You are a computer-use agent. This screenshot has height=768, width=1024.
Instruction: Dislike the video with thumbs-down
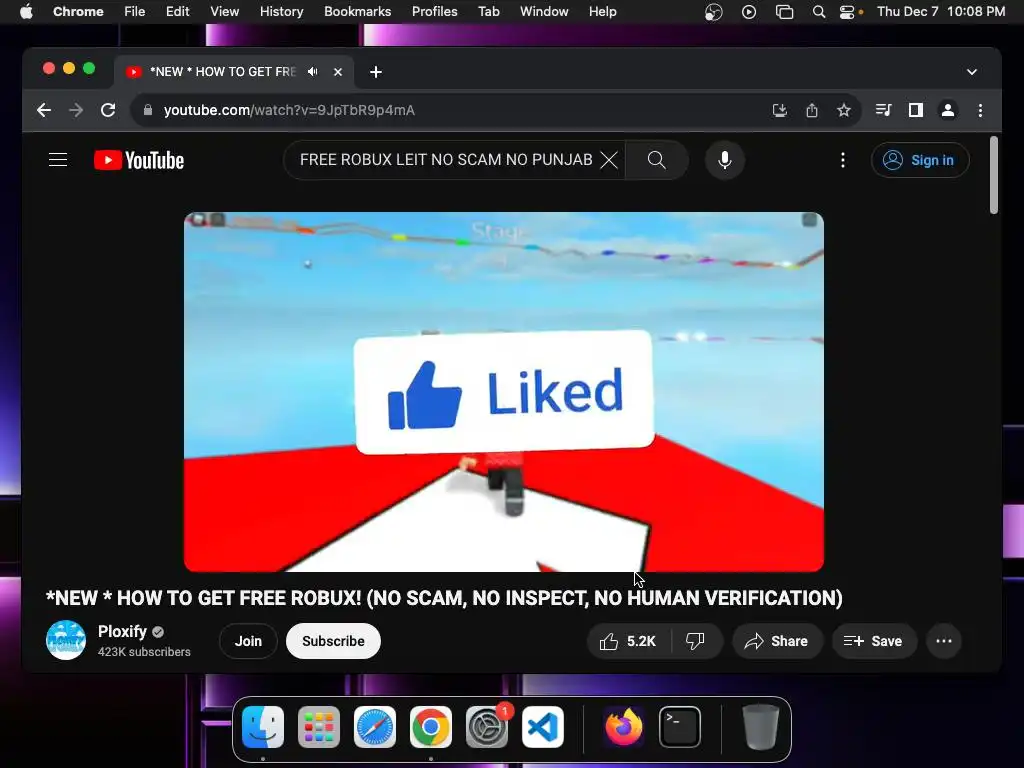click(x=696, y=641)
